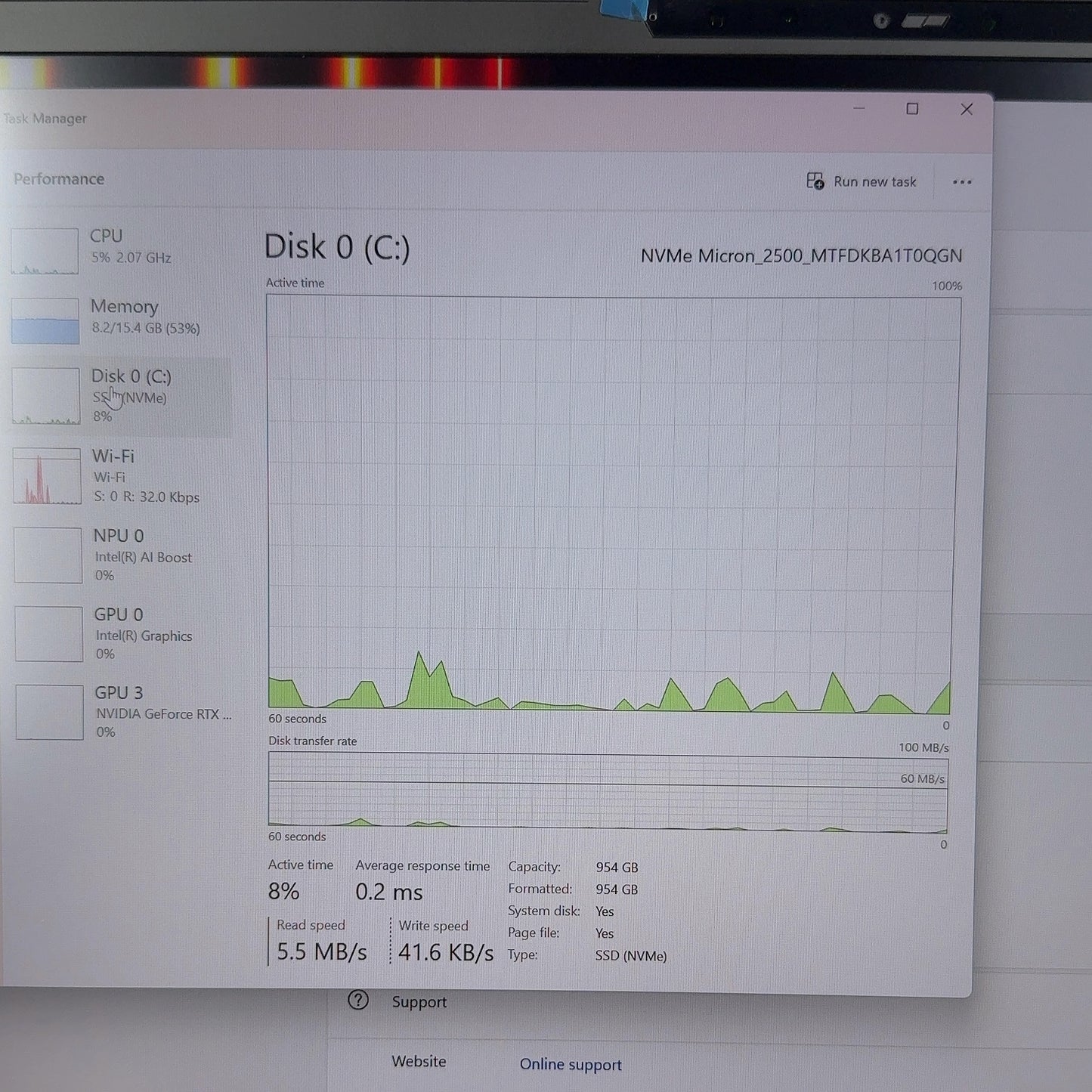Image resolution: width=1092 pixels, height=1092 pixels.
Task: Click the Active time disk graph
Action: 614,503
